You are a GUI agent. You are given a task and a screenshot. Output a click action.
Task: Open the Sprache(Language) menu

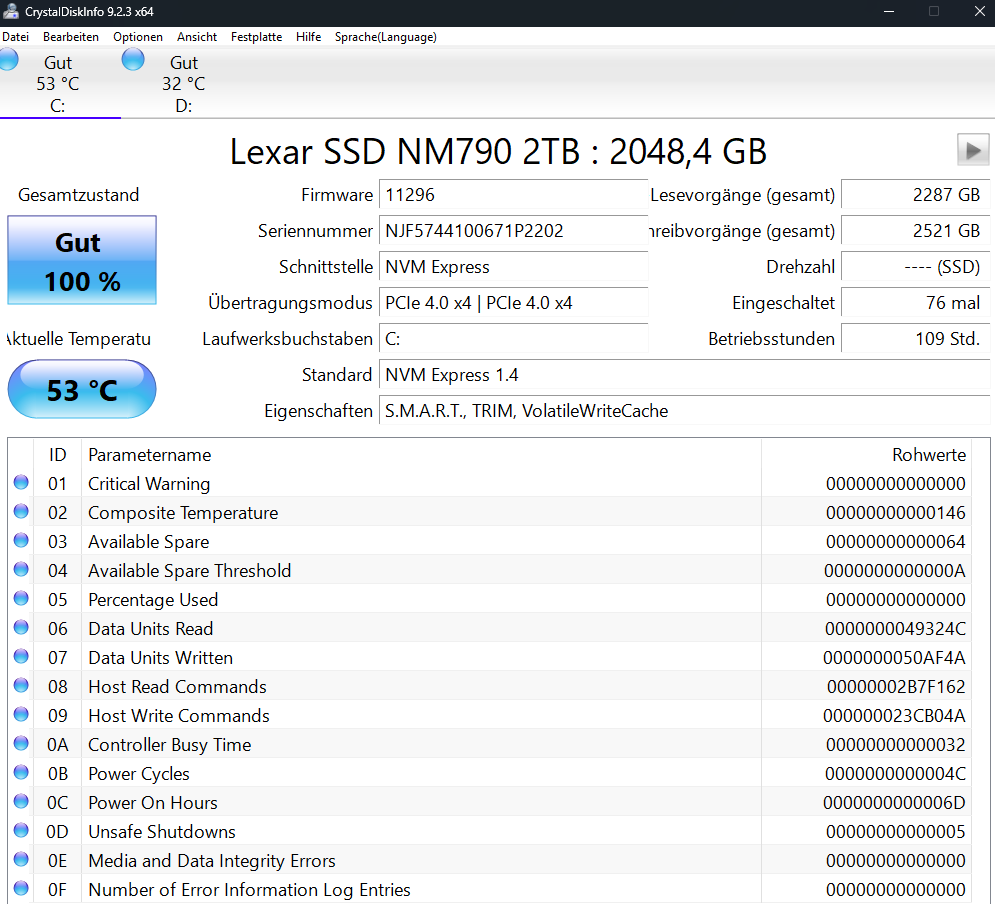[x=386, y=37]
